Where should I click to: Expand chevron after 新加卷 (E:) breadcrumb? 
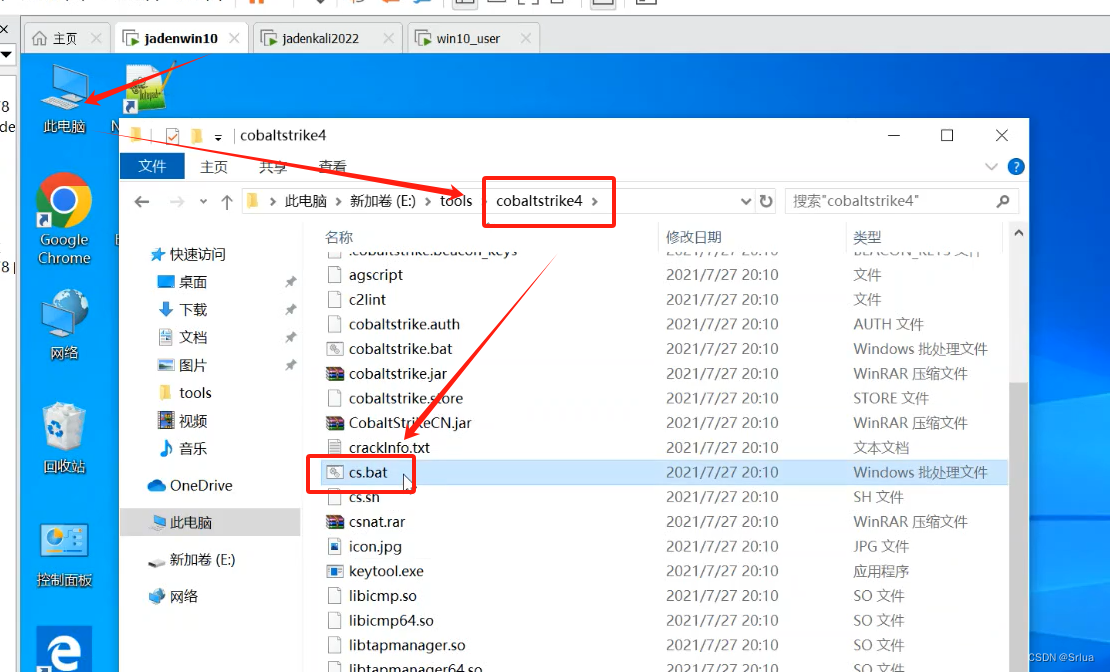[x=428, y=202]
